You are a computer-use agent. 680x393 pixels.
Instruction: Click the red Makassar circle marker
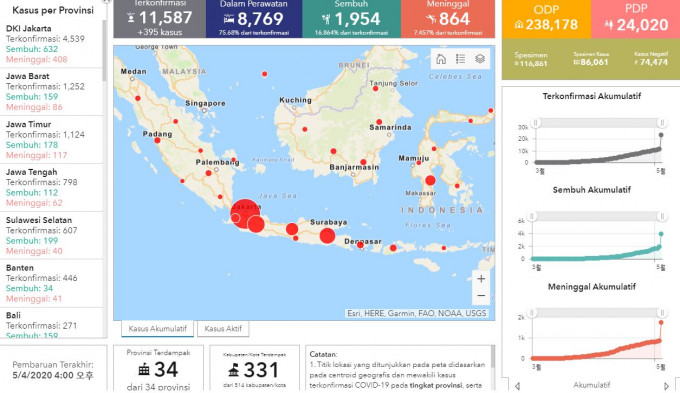coord(430,180)
